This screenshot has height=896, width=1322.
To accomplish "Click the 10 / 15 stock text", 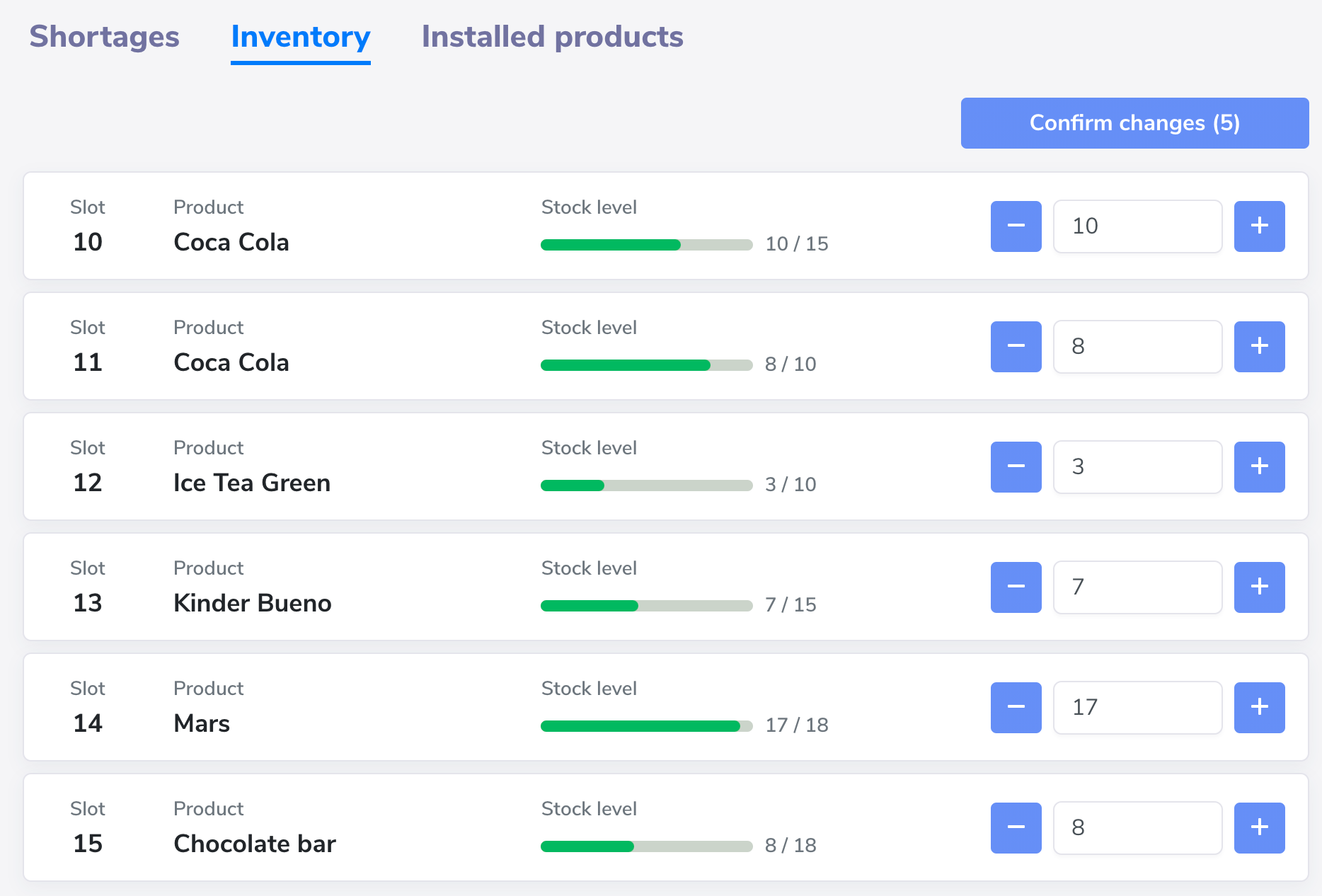I will point(797,244).
